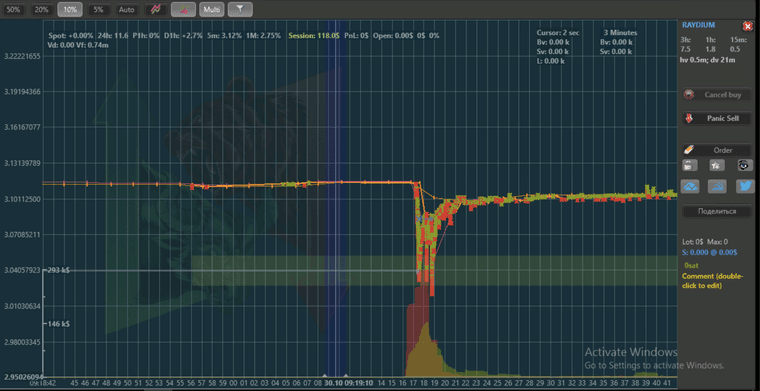The width and height of the screenshot is (760, 391).
Task: Click the 2.98003345 price axis label
Action: [x=22, y=342]
